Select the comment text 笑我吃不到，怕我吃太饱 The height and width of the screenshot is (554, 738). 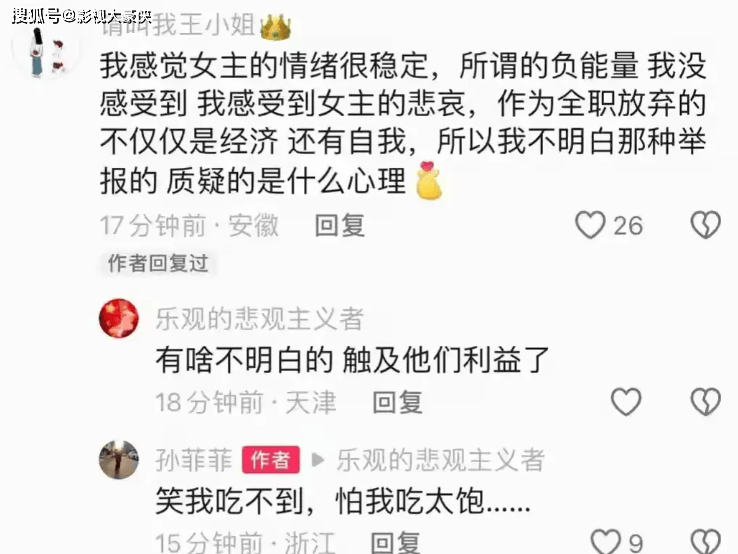(x=343, y=501)
